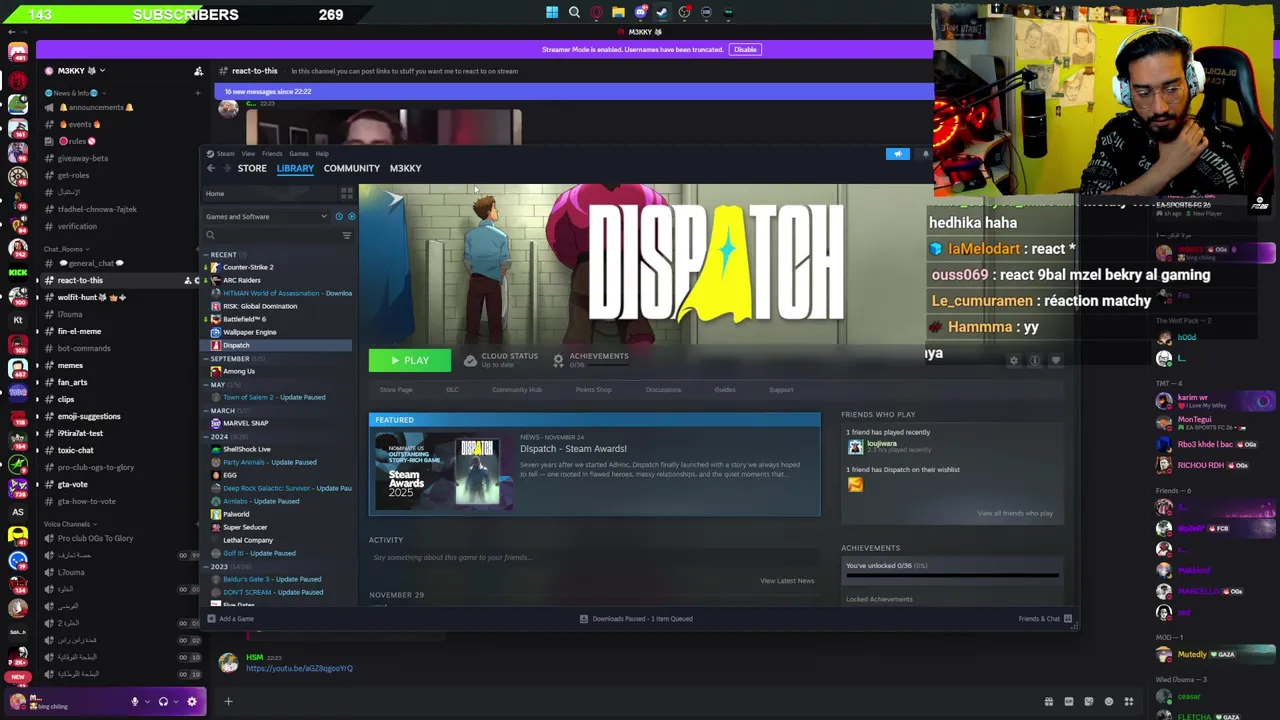
Task: Open Friends & Chat icon in Steam
Action: coord(1068,619)
